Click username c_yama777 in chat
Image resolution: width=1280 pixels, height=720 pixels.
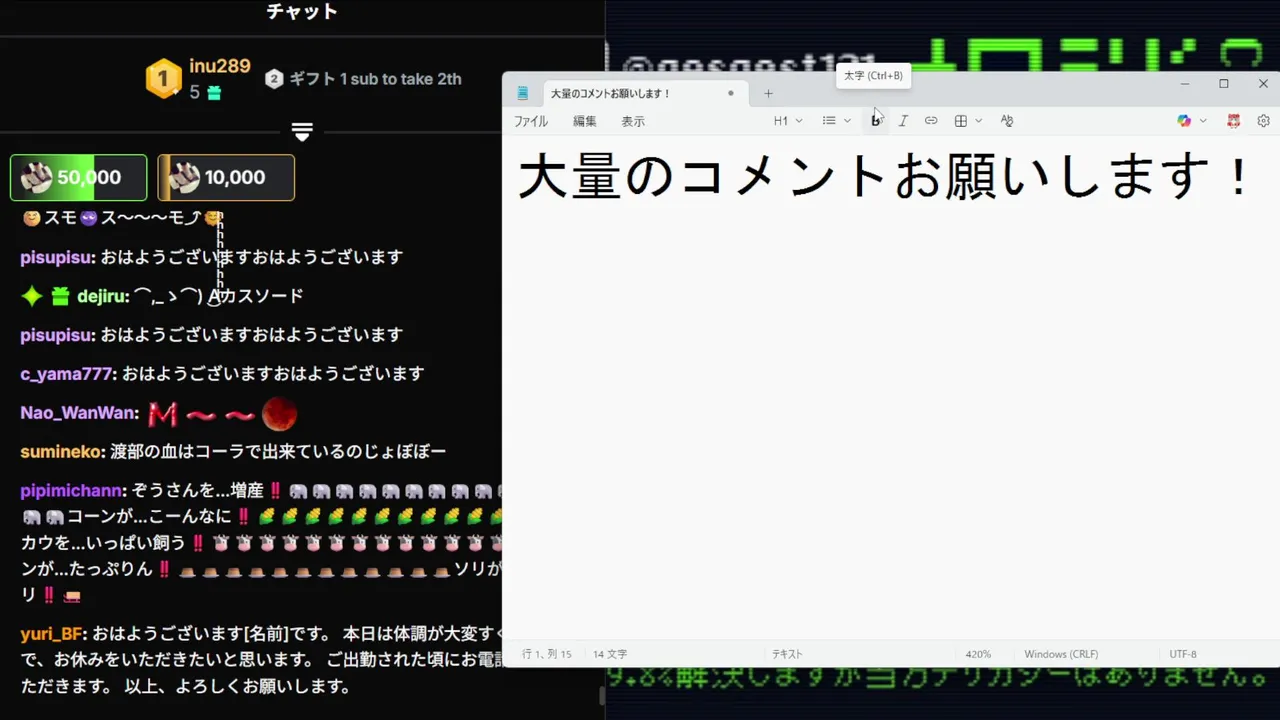[67, 374]
